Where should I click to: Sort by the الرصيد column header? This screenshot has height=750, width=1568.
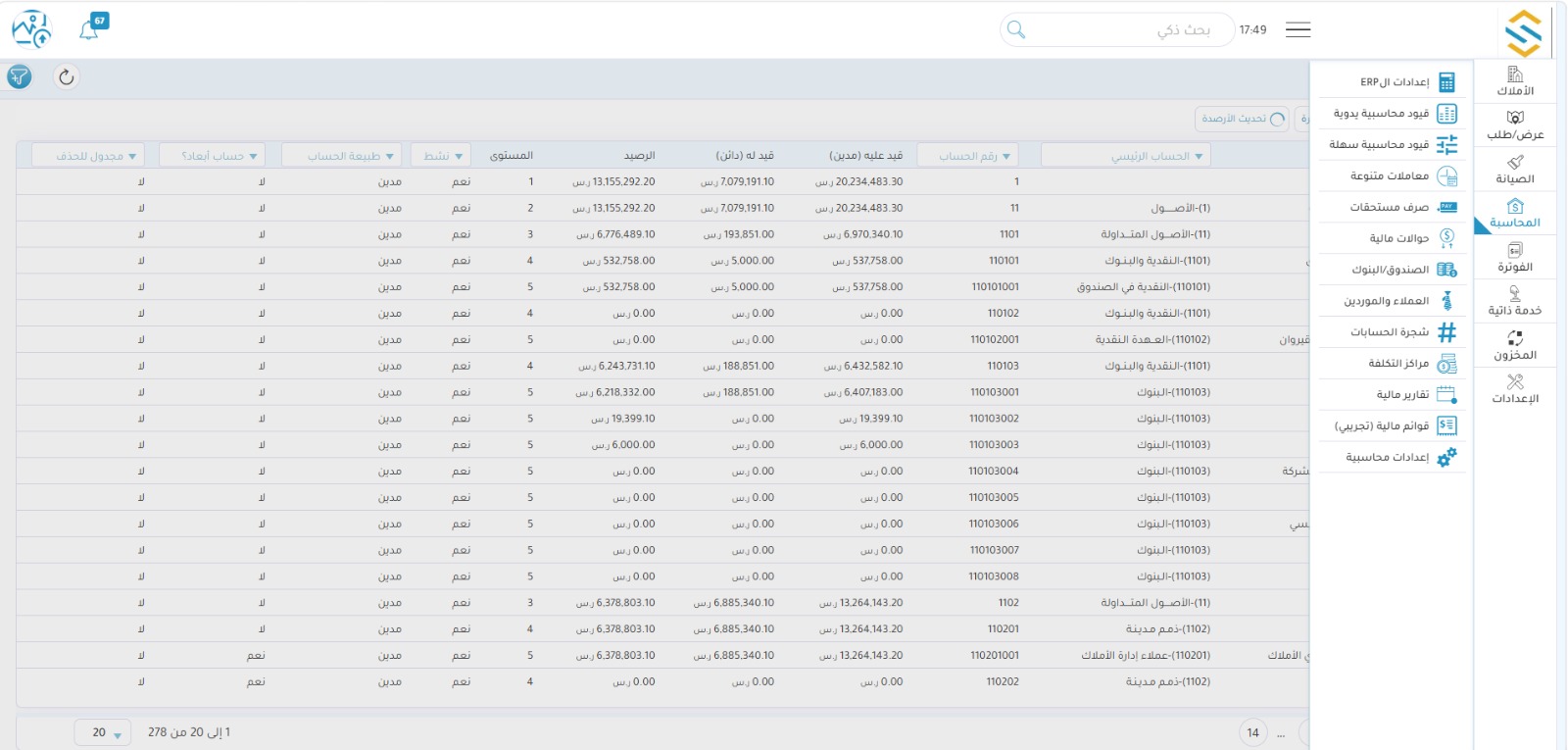coord(639,155)
